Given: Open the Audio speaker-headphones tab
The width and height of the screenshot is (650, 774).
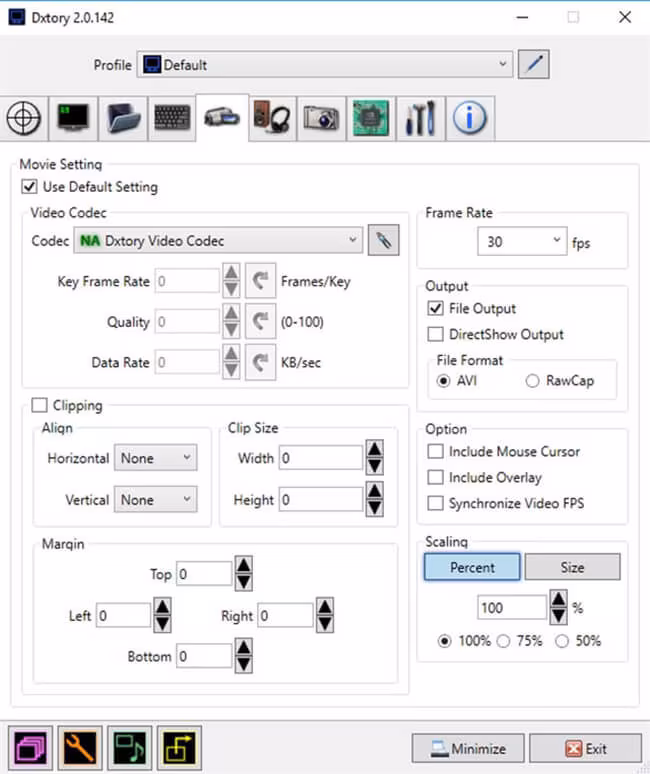Looking at the screenshot, I should 272,118.
